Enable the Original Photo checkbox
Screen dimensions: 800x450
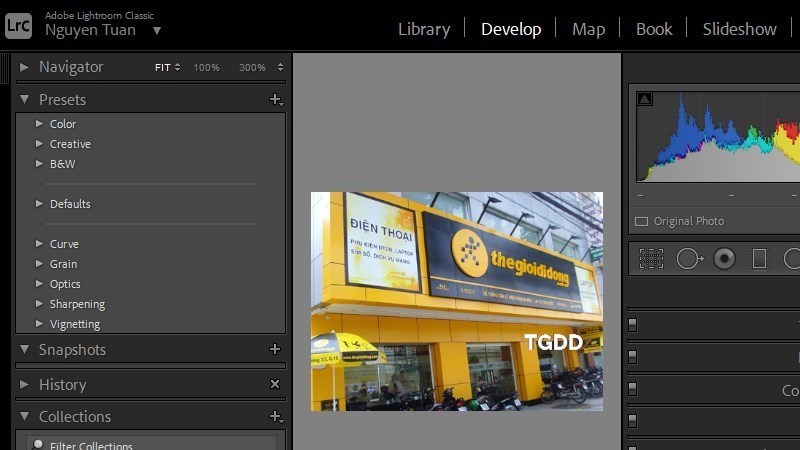tap(641, 221)
